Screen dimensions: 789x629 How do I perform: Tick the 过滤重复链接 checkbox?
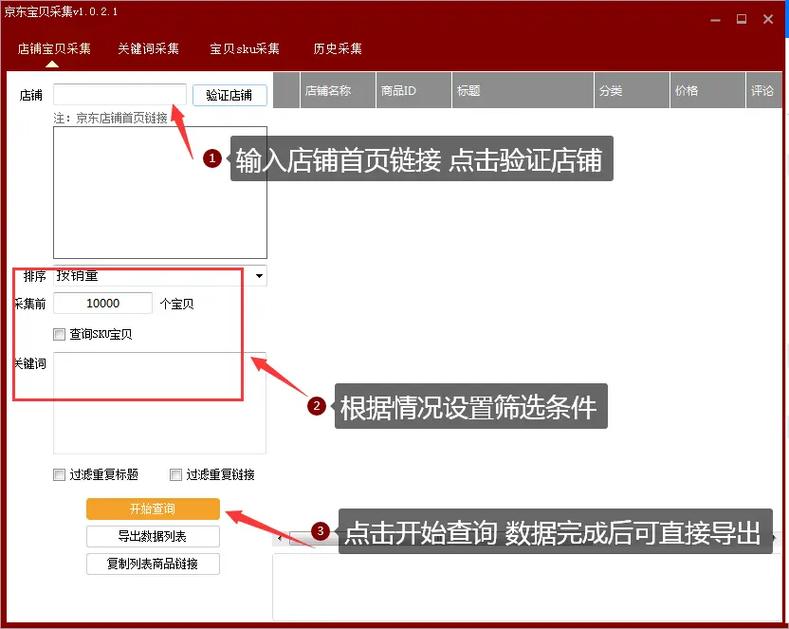click(x=176, y=475)
